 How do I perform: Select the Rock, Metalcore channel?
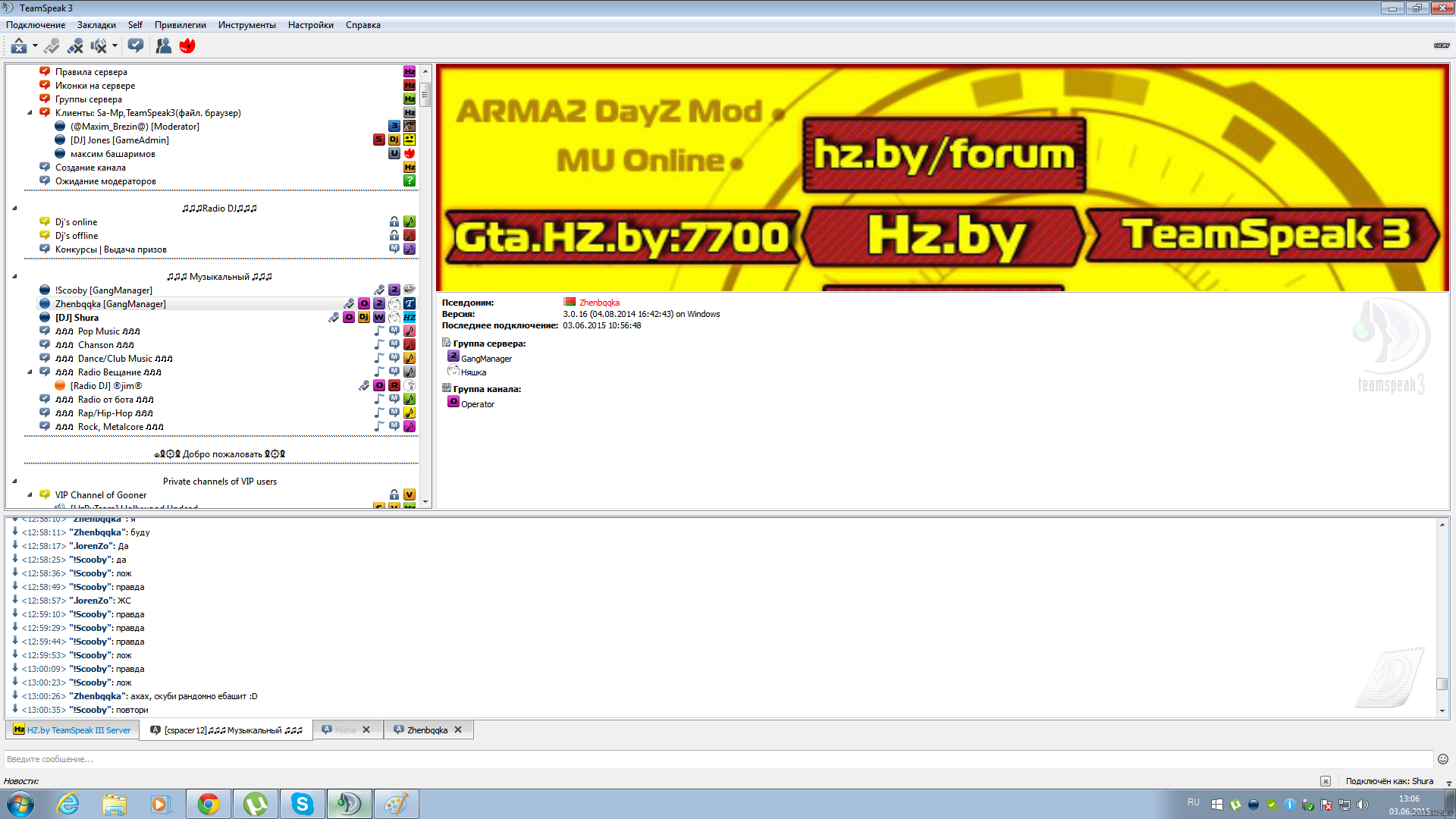(109, 427)
